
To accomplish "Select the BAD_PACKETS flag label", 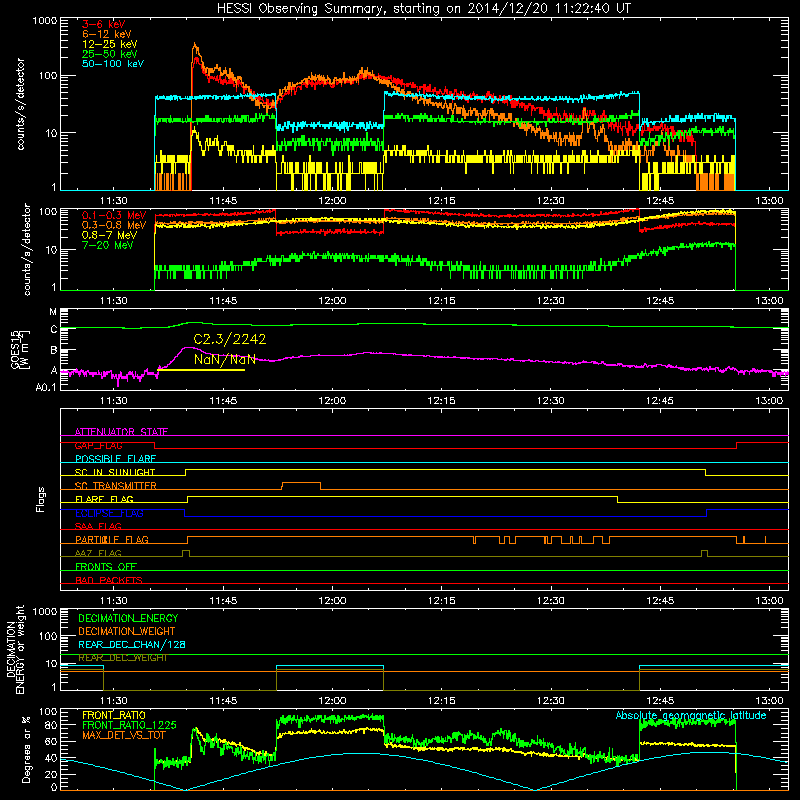I will (x=109, y=580).
